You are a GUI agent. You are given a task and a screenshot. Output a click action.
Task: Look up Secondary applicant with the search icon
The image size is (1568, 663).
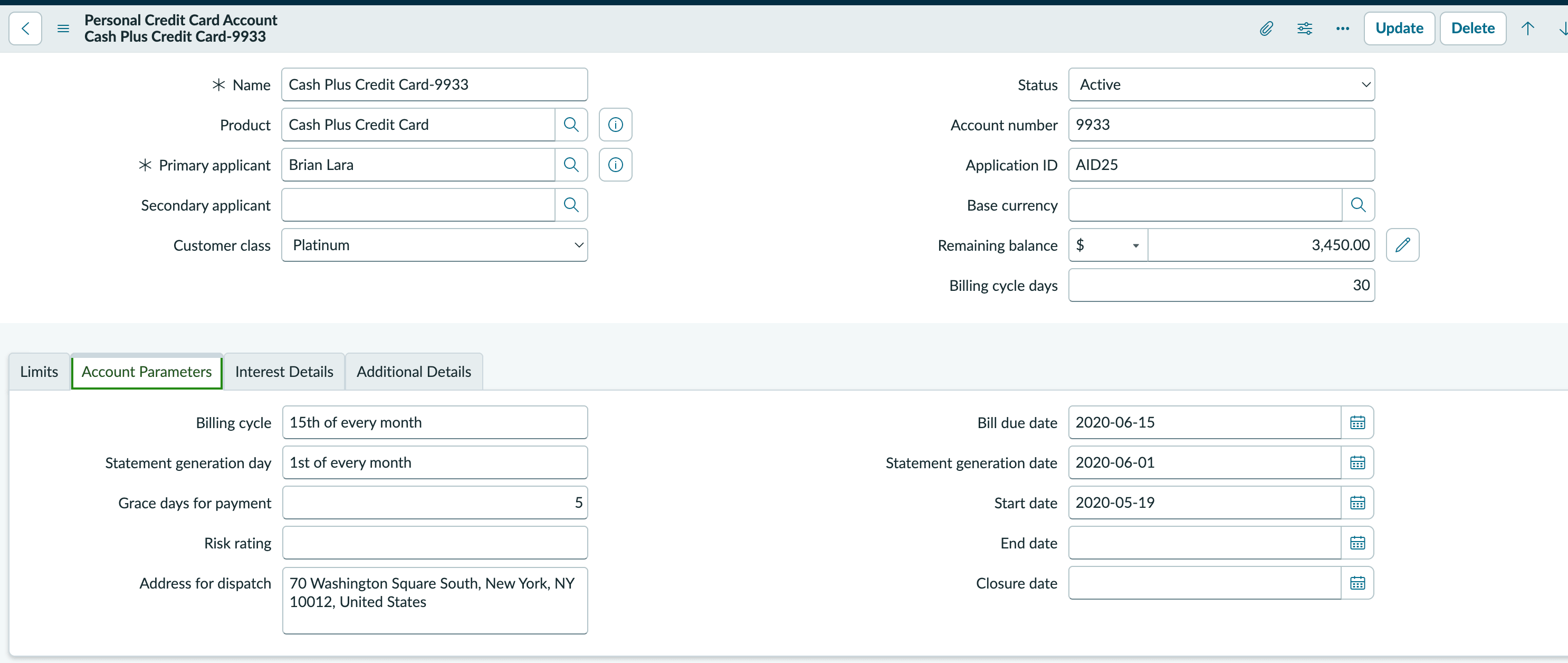pyautogui.click(x=570, y=205)
